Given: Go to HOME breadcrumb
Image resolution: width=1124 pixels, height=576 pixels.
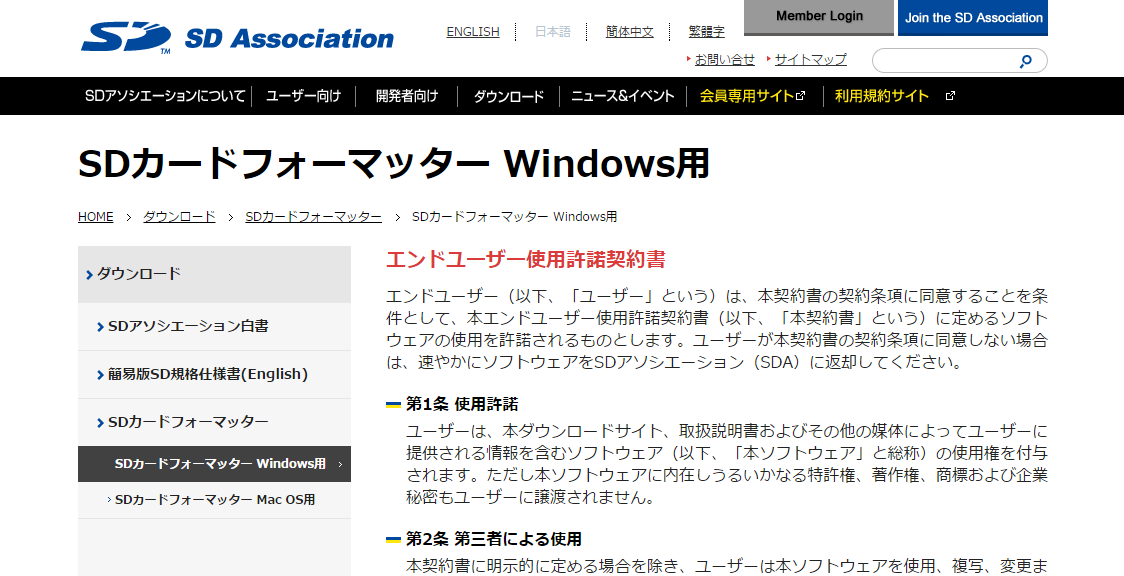Looking at the screenshot, I should (95, 216).
